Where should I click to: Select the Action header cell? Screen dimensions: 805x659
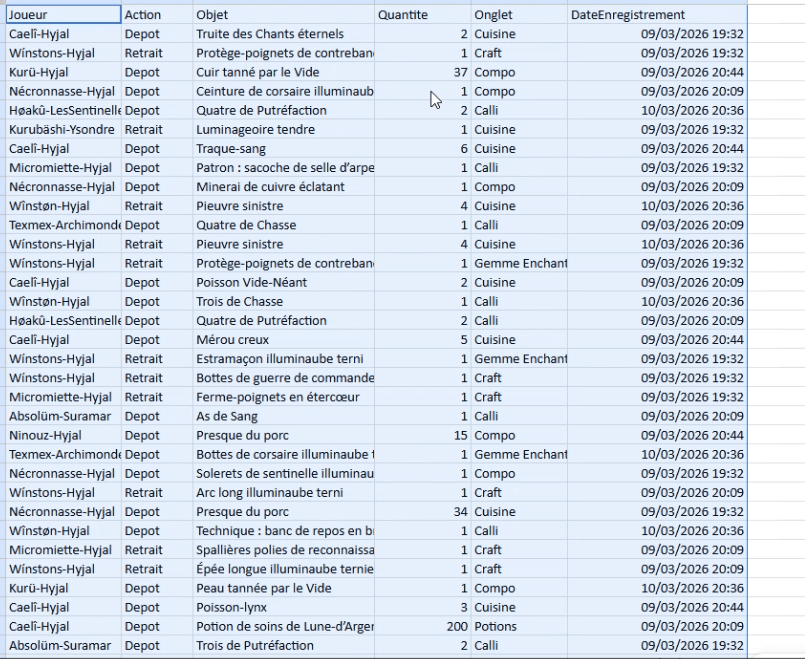click(157, 14)
